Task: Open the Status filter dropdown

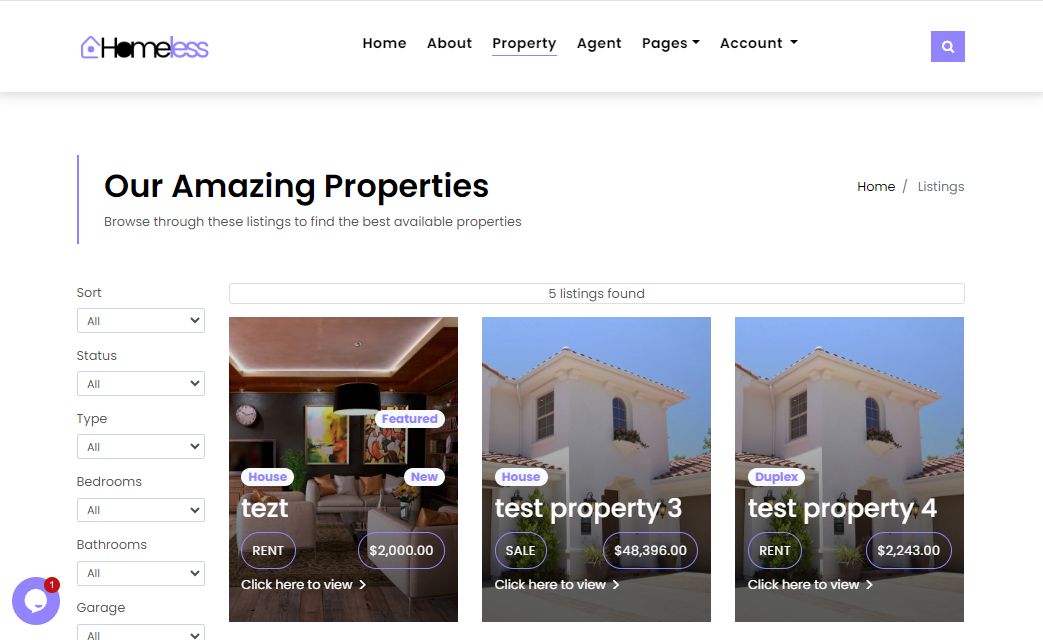Action: pos(141,384)
